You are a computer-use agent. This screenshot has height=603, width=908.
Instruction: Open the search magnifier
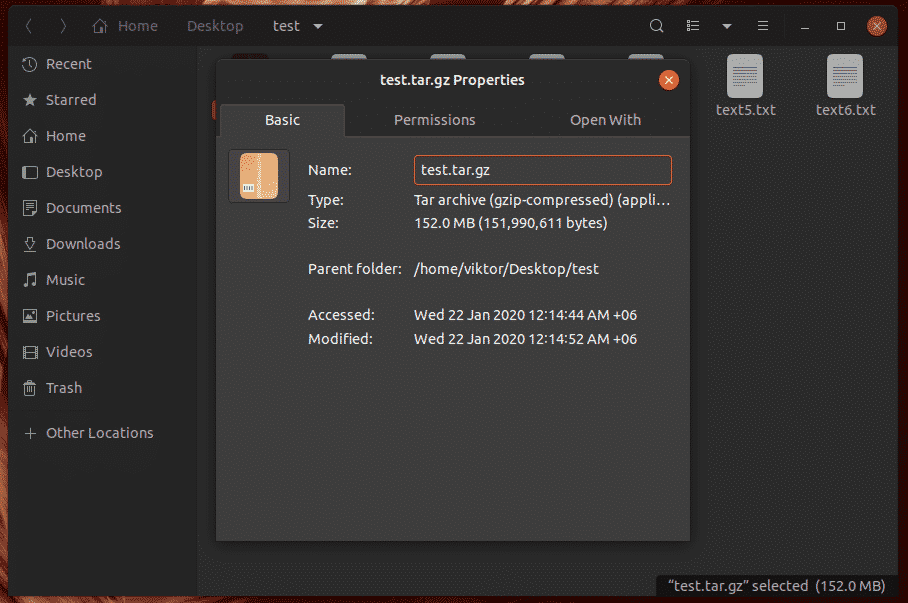coord(656,26)
